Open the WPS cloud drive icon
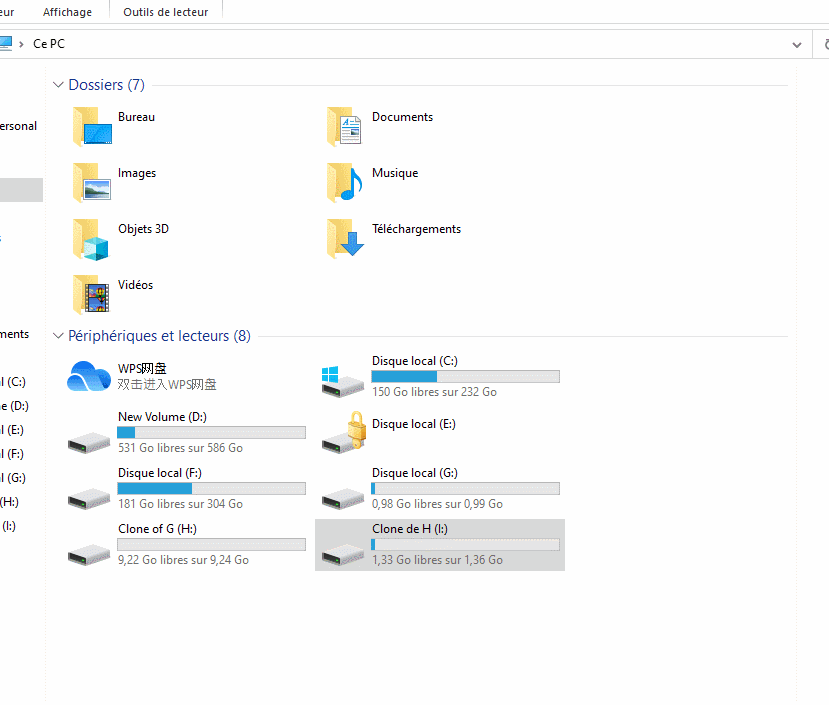Image resolution: width=829 pixels, height=705 pixels. coord(89,377)
